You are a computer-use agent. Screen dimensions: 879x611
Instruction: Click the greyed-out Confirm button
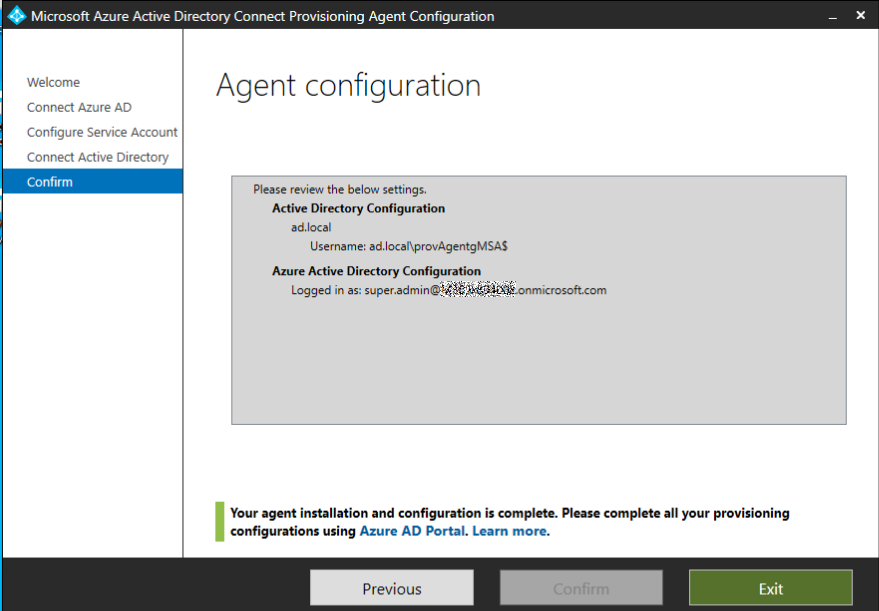coord(581,588)
